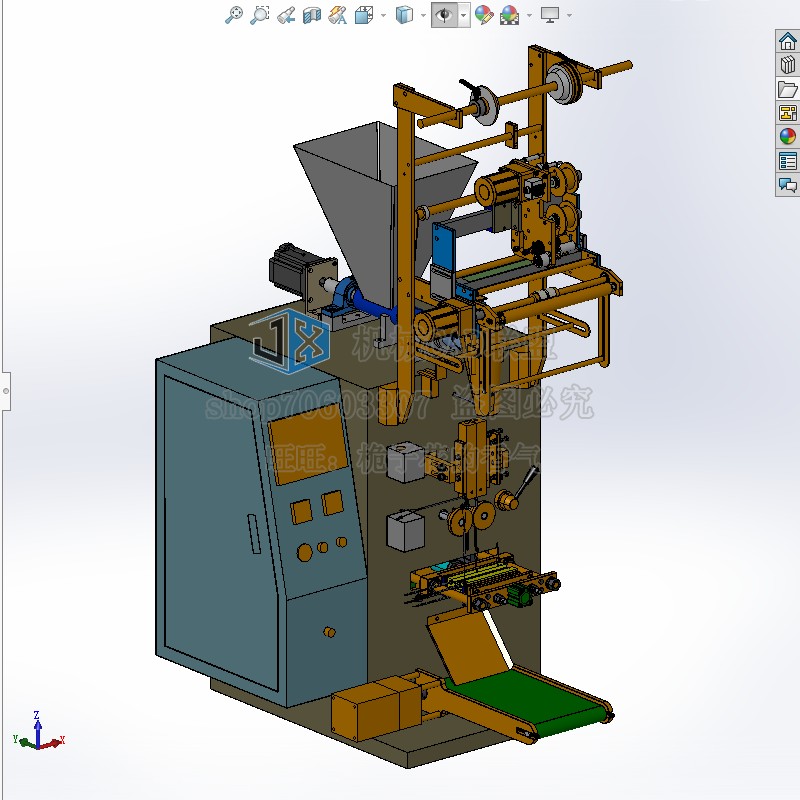Click the Display Style icon
Screen dimensions: 800x800
404,15
